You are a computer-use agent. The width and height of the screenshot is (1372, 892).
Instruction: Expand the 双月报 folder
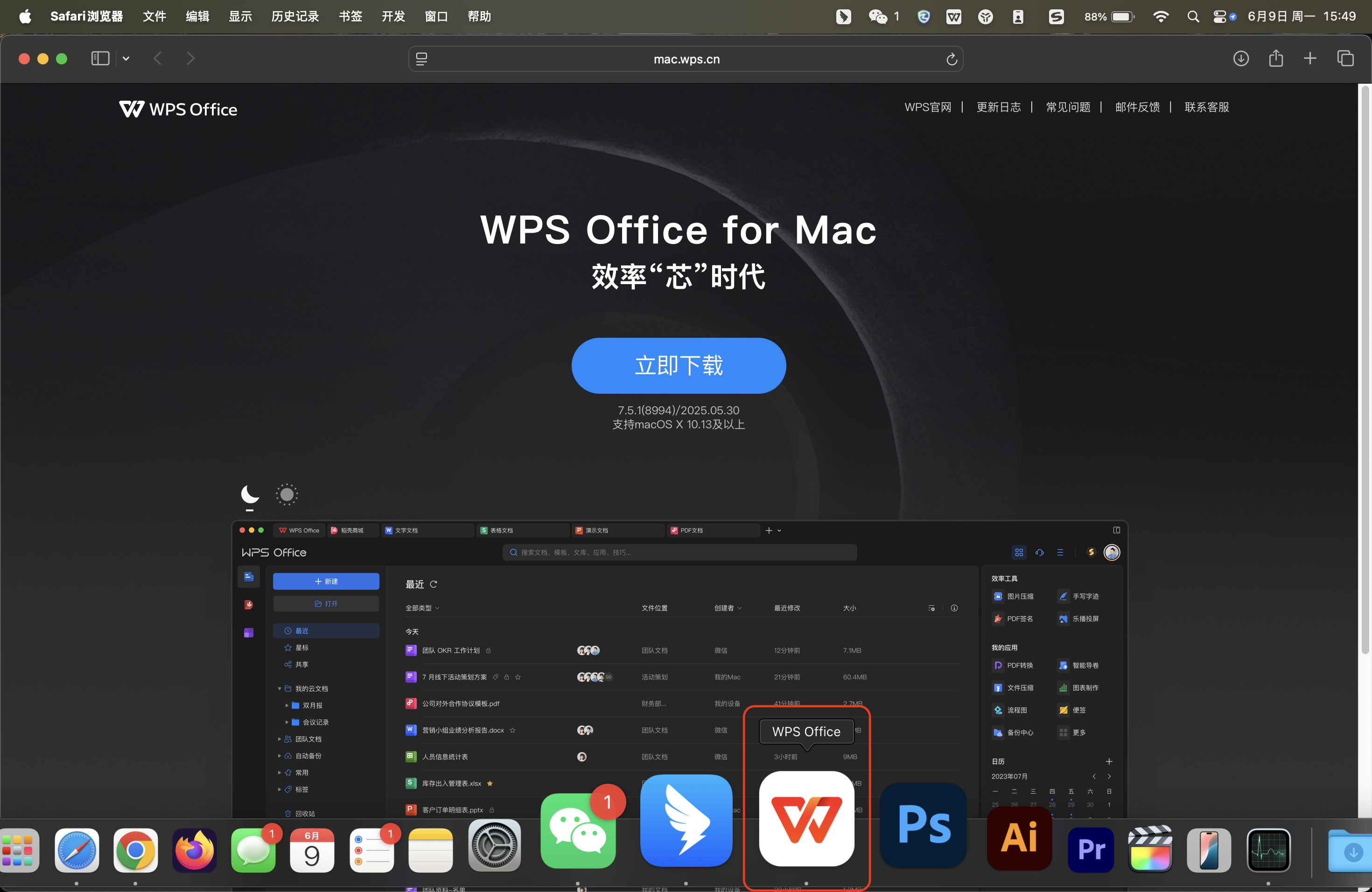pos(287,705)
